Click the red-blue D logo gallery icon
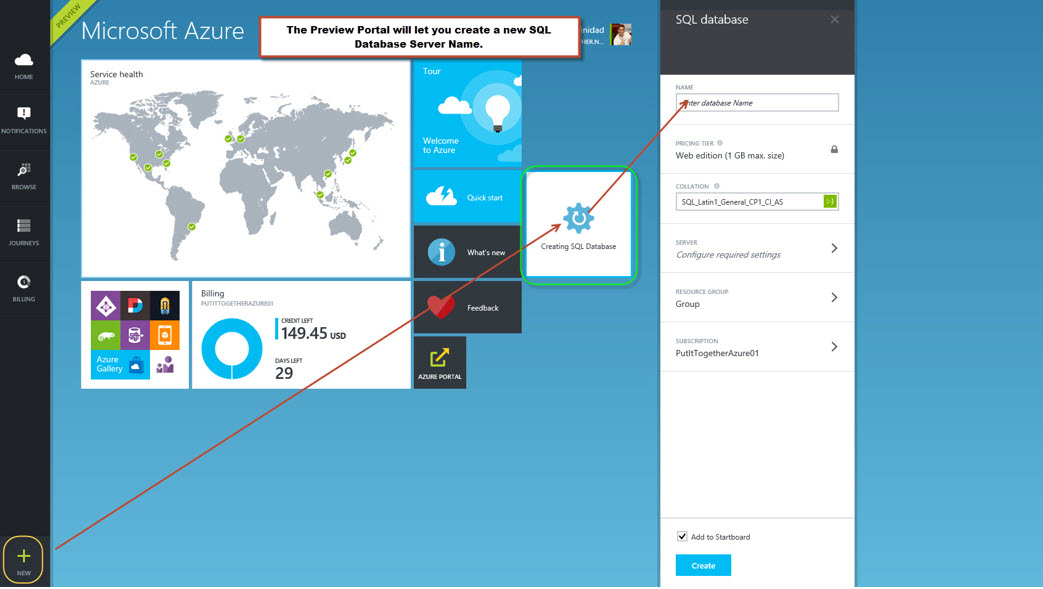This screenshot has height=589, width=1043. coord(135,305)
